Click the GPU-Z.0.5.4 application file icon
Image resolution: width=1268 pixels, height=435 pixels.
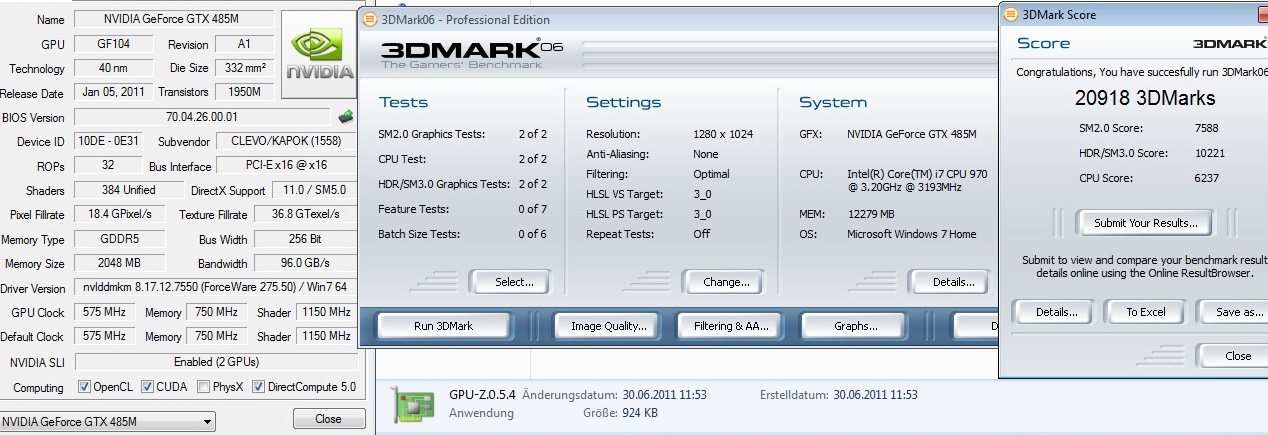tap(415, 403)
